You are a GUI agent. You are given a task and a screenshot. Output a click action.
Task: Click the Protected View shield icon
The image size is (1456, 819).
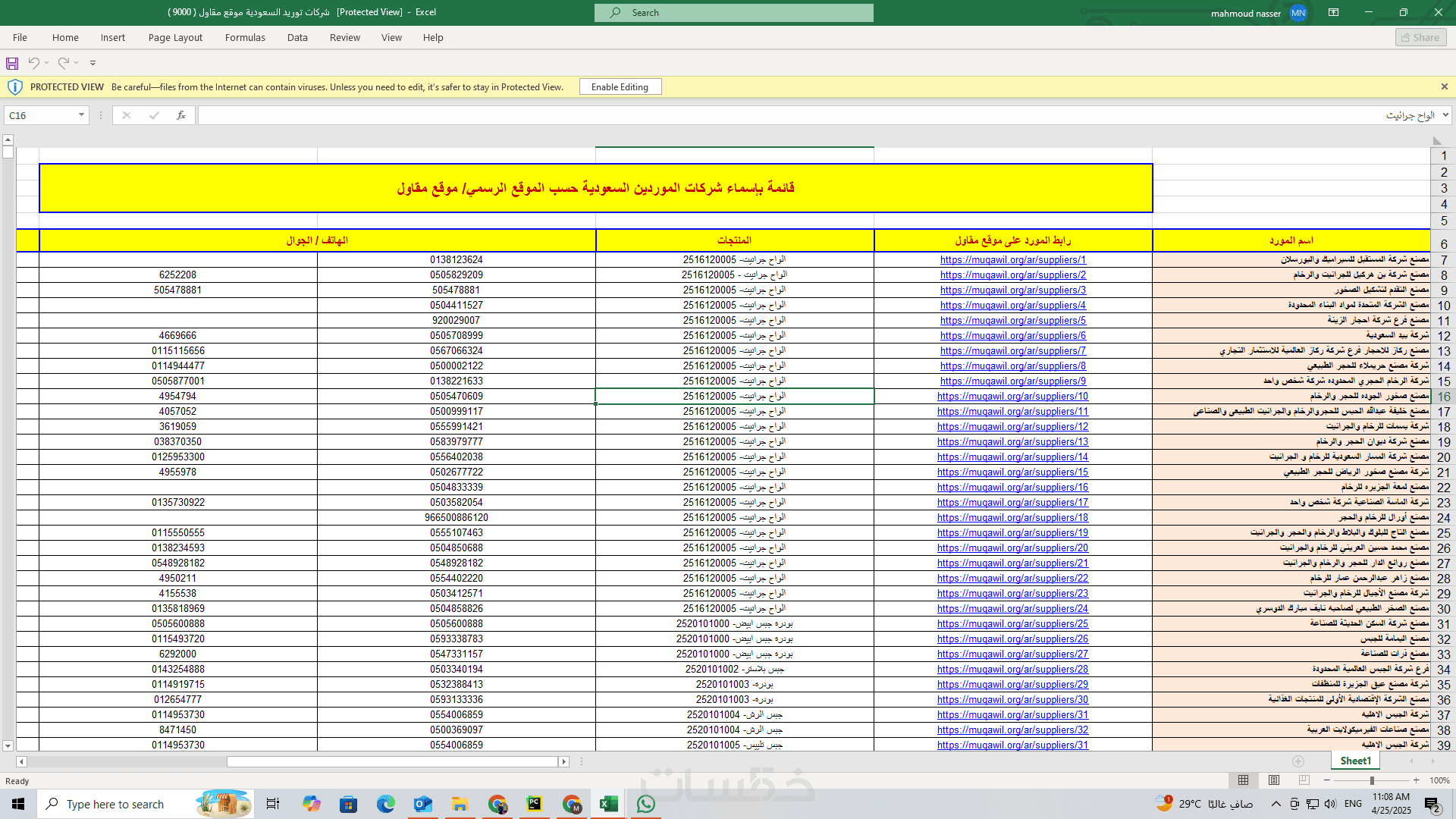14,87
